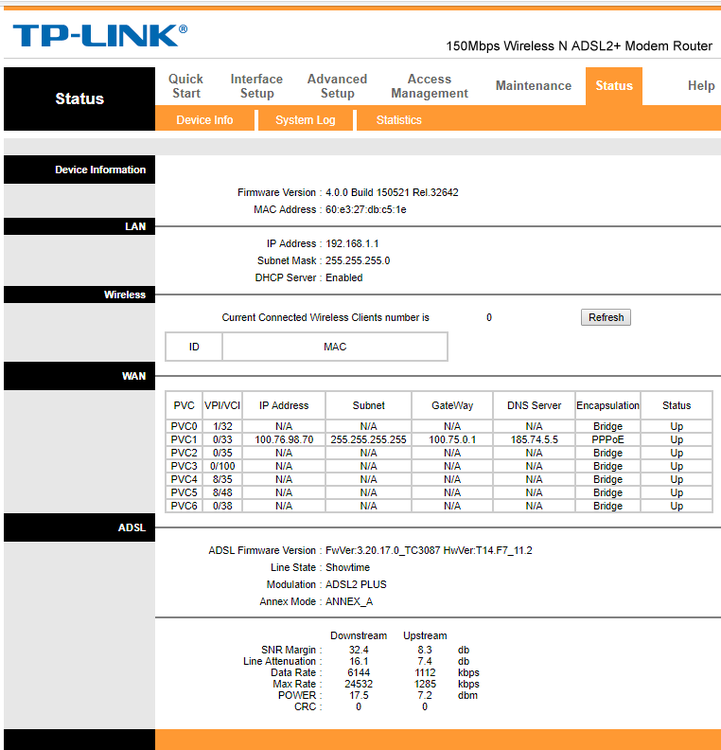Open the System Log submenu

pyautogui.click(x=305, y=120)
